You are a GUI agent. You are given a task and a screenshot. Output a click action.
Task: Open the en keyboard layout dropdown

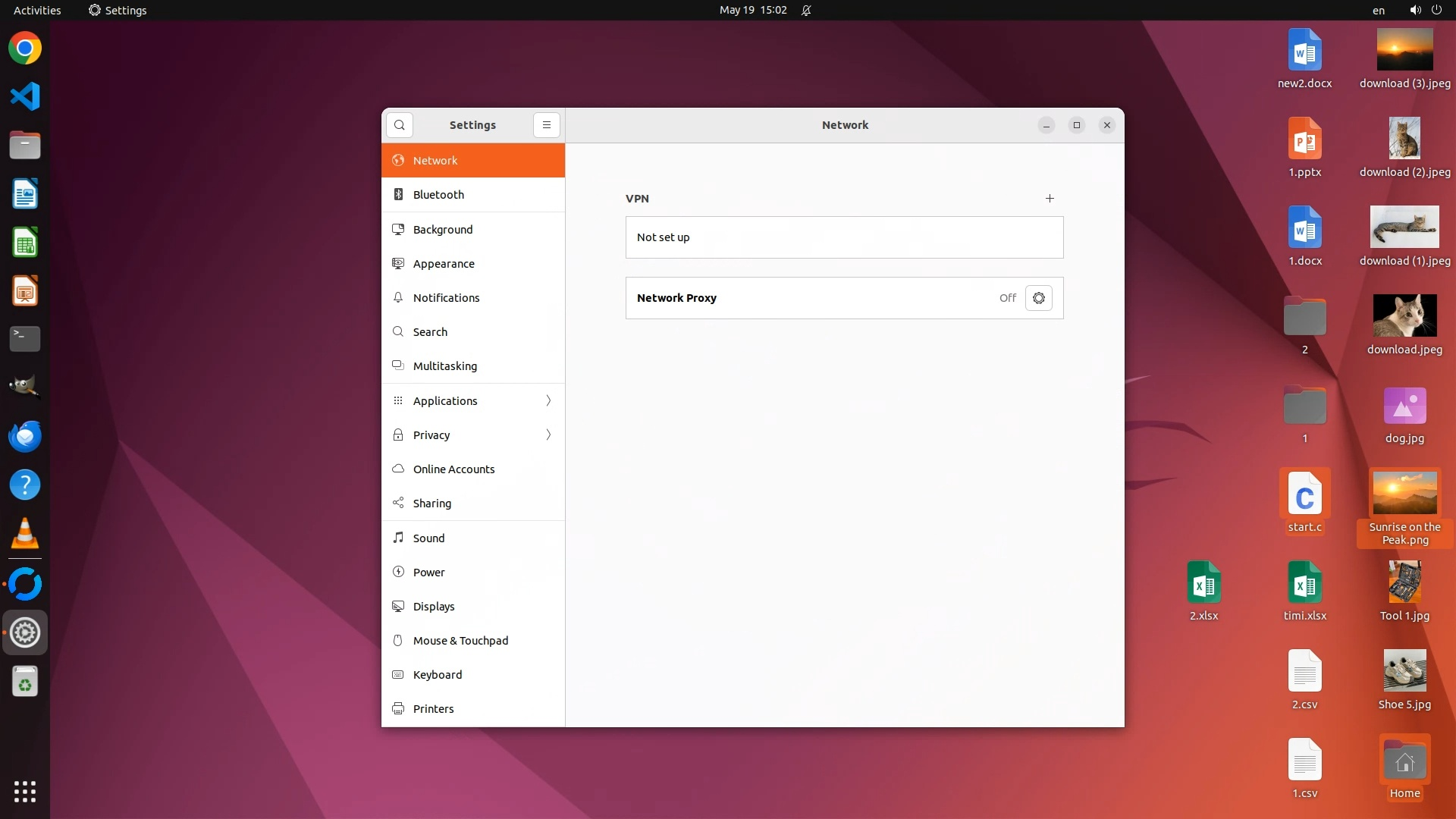(1378, 11)
